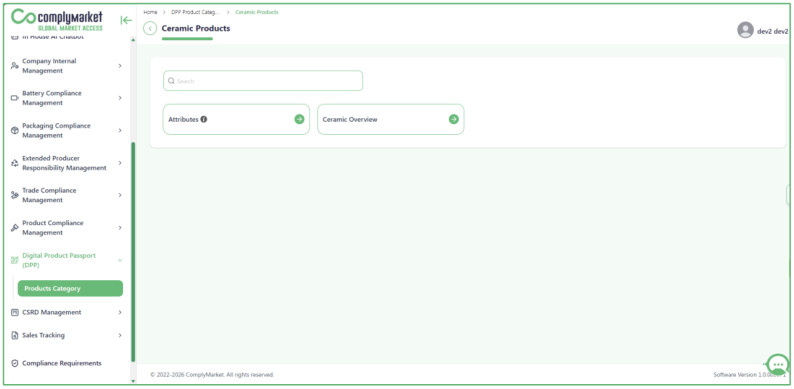Open the chat bubble widget

[778, 365]
